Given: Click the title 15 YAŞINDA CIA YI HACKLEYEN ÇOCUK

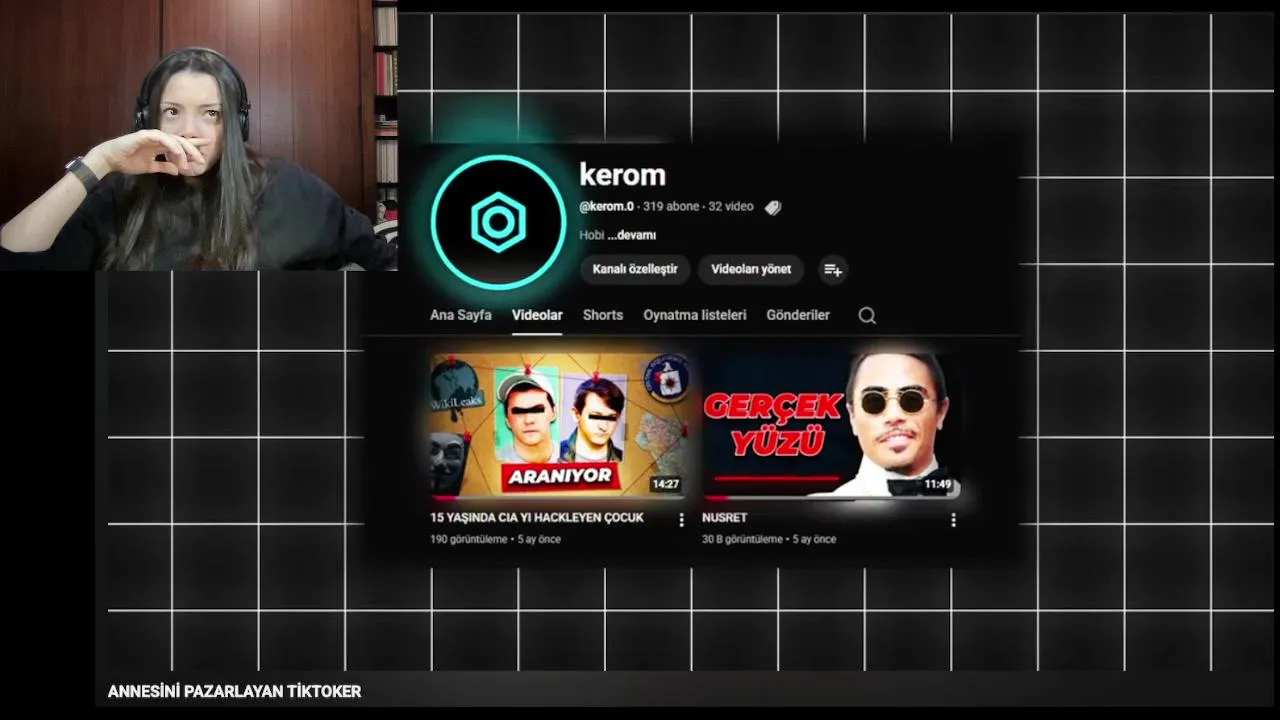Looking at the screenshot, I should [537, 518].
